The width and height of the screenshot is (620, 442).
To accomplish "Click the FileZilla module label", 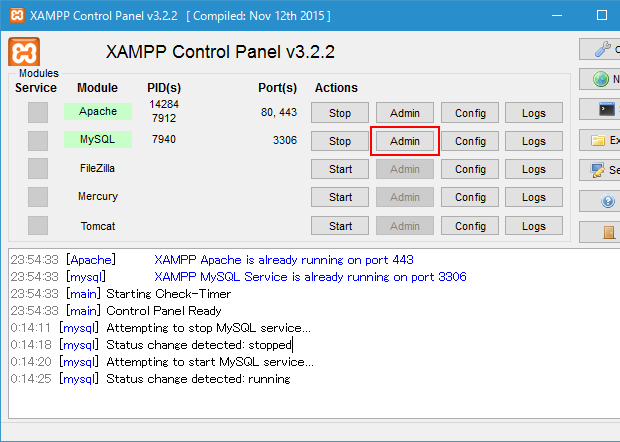I will pyautogui.click(x=97, y=168).
